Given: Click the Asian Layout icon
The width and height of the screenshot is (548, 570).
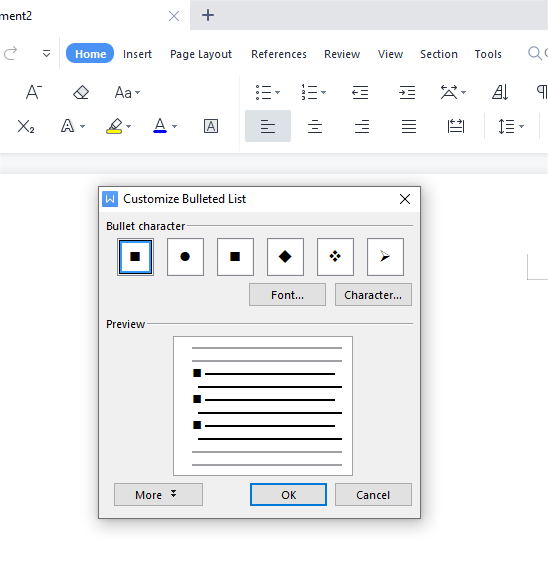Looking at the screenshot, I should (x=449, y=92).
